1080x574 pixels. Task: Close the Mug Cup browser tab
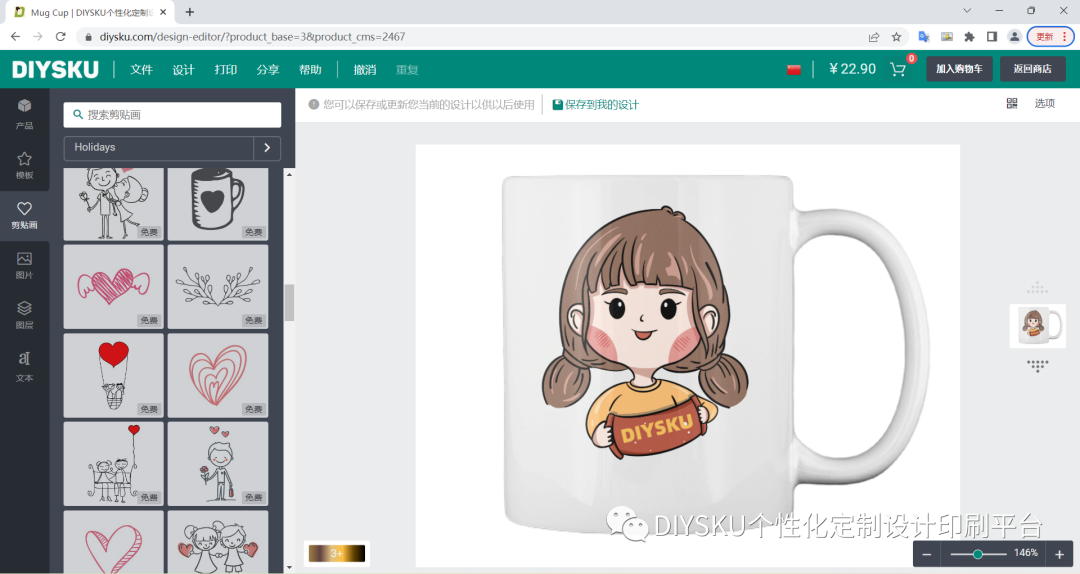[x=163, y=12]
